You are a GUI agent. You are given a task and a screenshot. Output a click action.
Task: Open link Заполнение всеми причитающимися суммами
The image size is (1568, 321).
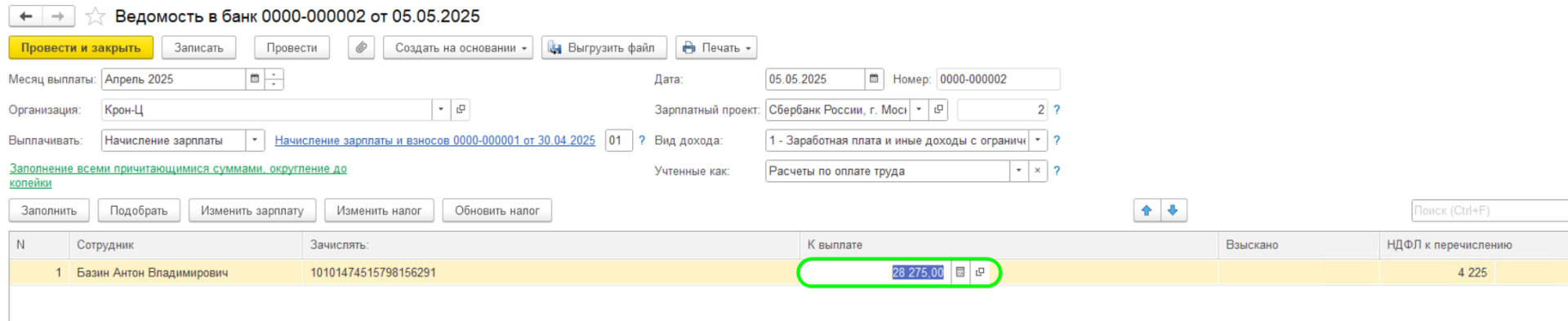(178, 176)
